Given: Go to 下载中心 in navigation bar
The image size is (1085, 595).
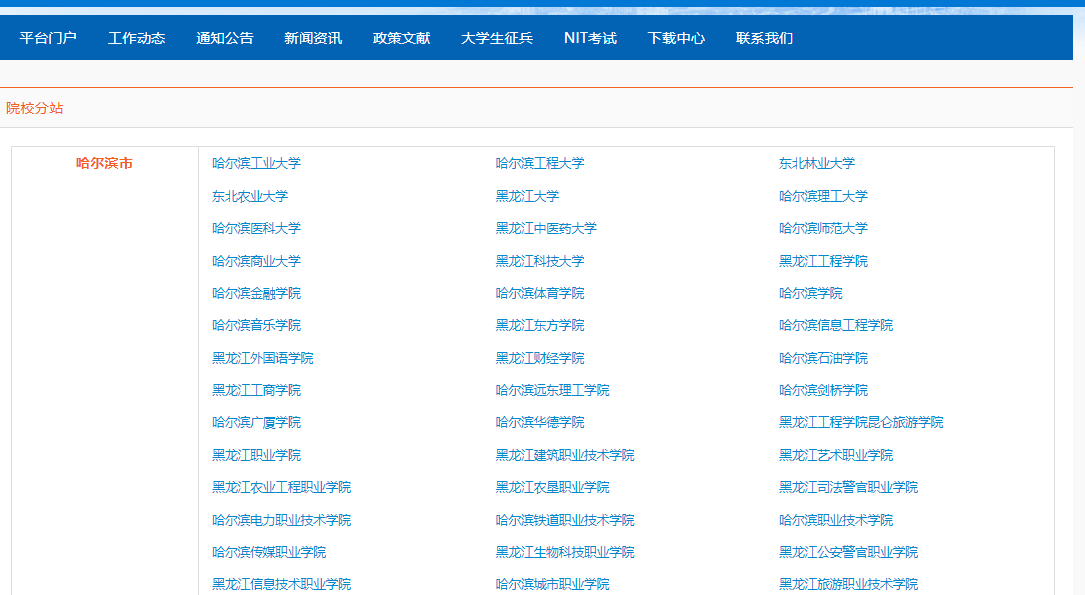Looking at the screenshot, I should pos(676,38).
